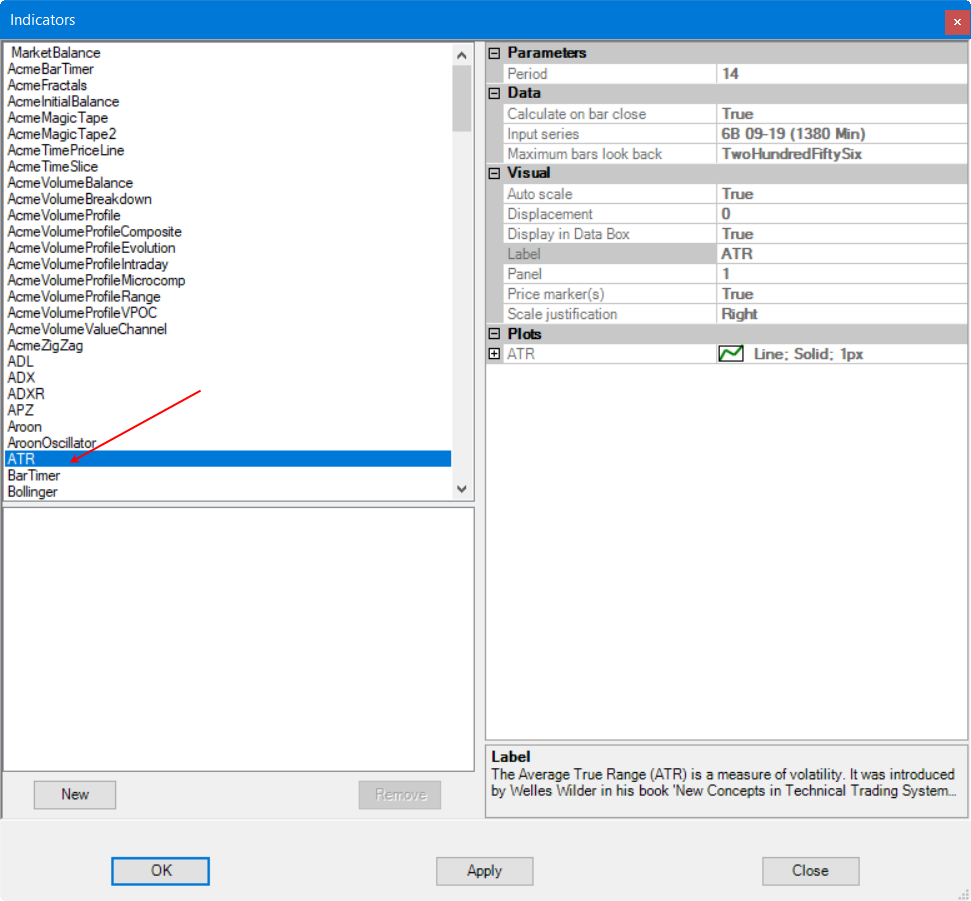
Task: Select Bollinger in the indicator list
Action: click(33, 492)
